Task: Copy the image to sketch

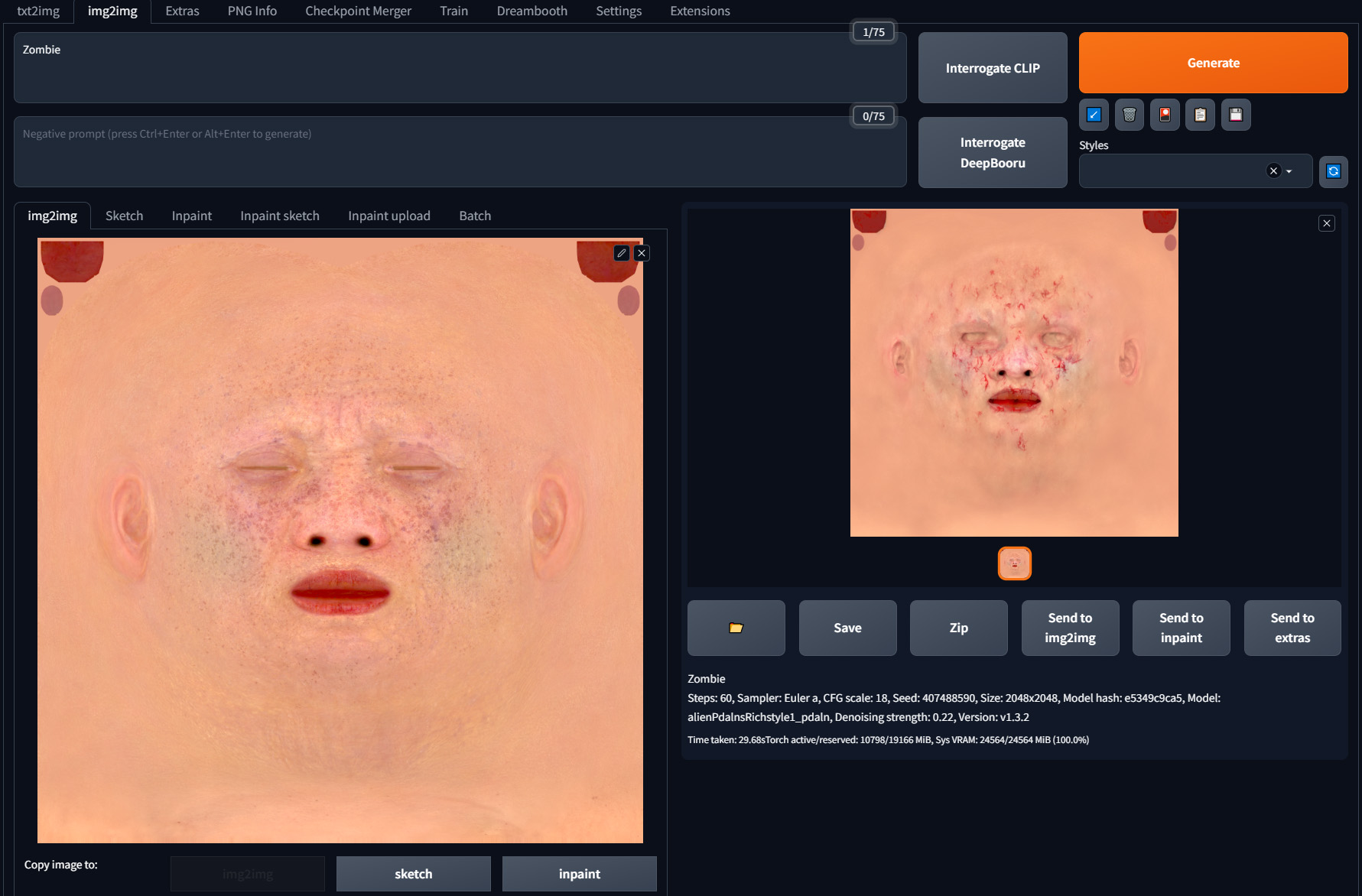Action: (x=414, y=874)
